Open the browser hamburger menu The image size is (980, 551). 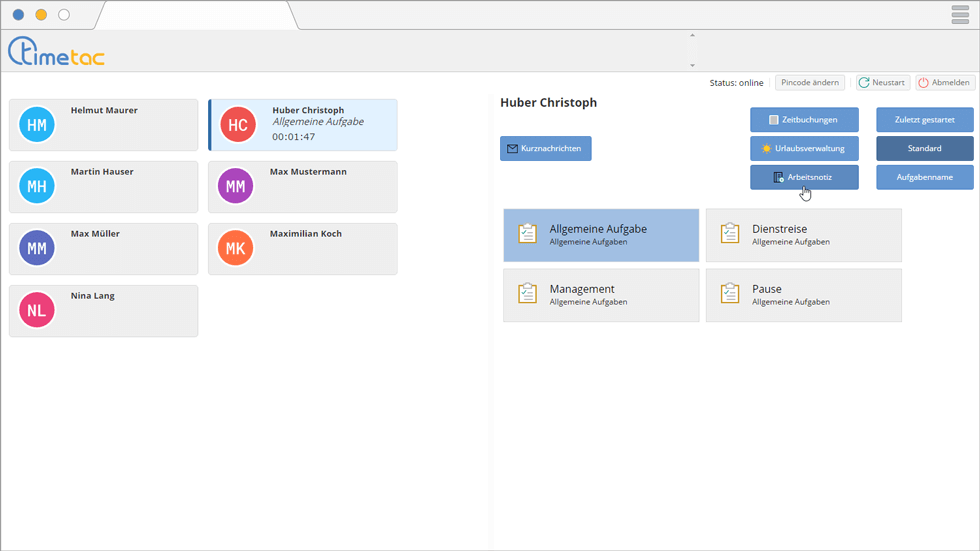pos(960,14)
